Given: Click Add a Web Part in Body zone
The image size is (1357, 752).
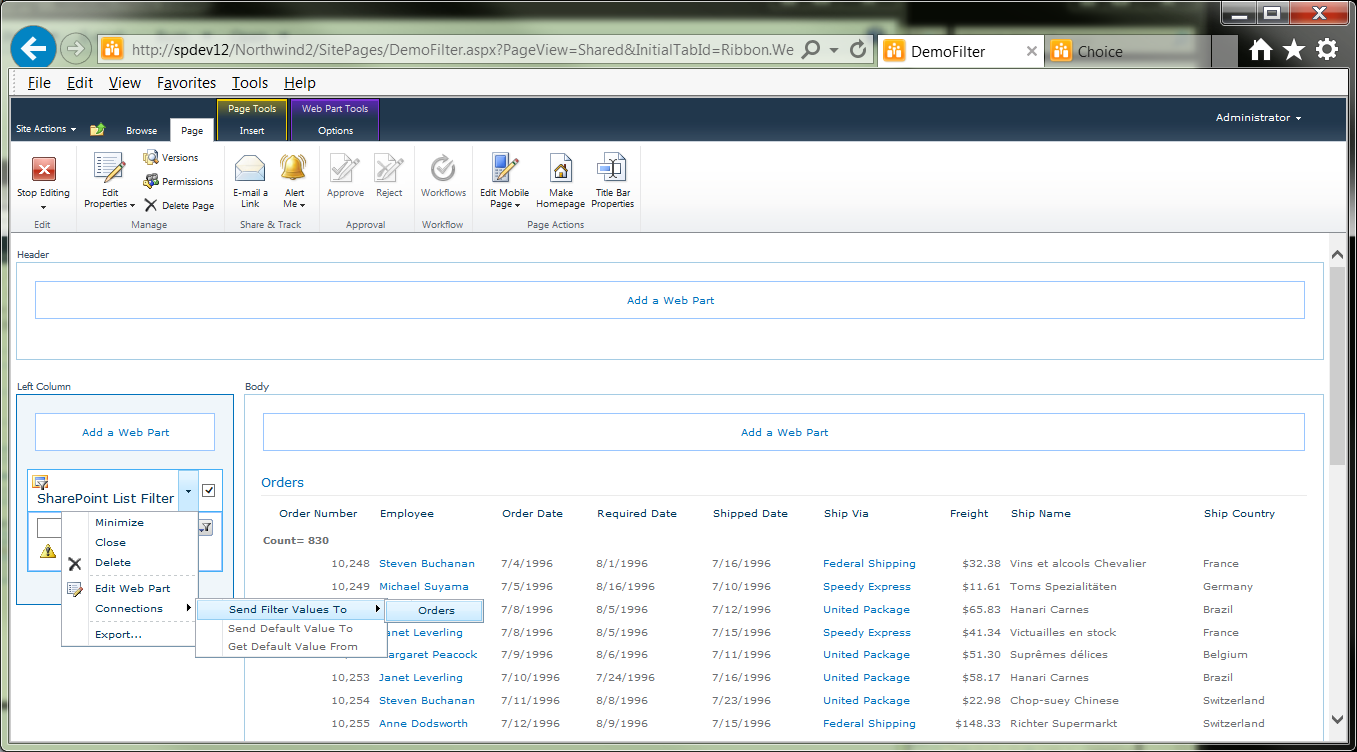Looking at the screenshot, I should tap(784, 432).
